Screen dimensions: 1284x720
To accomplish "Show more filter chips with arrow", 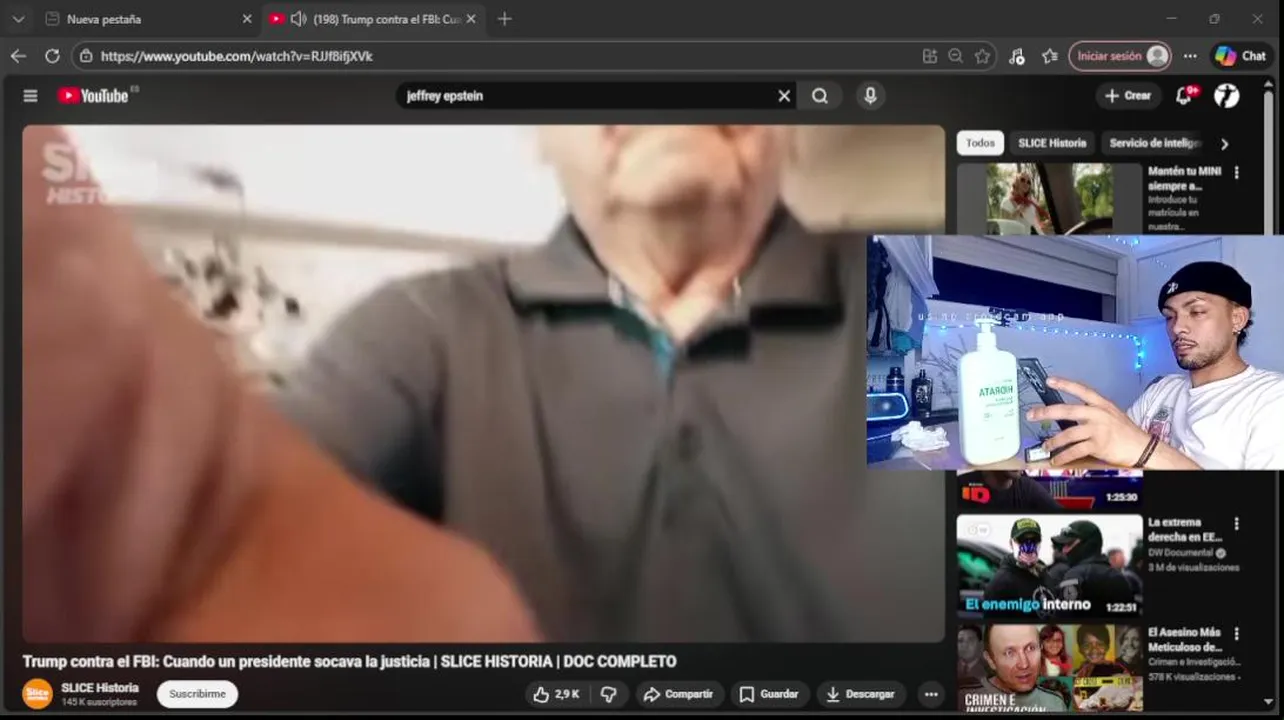I will point(1224,144).
